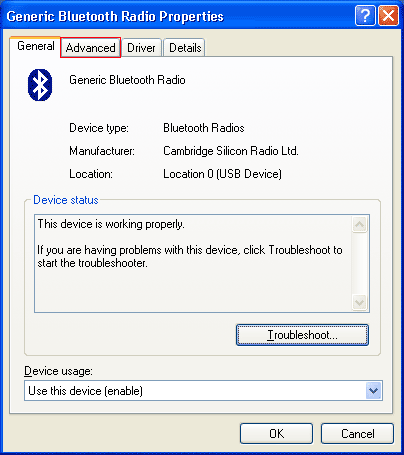
Task: Click the Troubleshoot button
Action: click(302, 335)
